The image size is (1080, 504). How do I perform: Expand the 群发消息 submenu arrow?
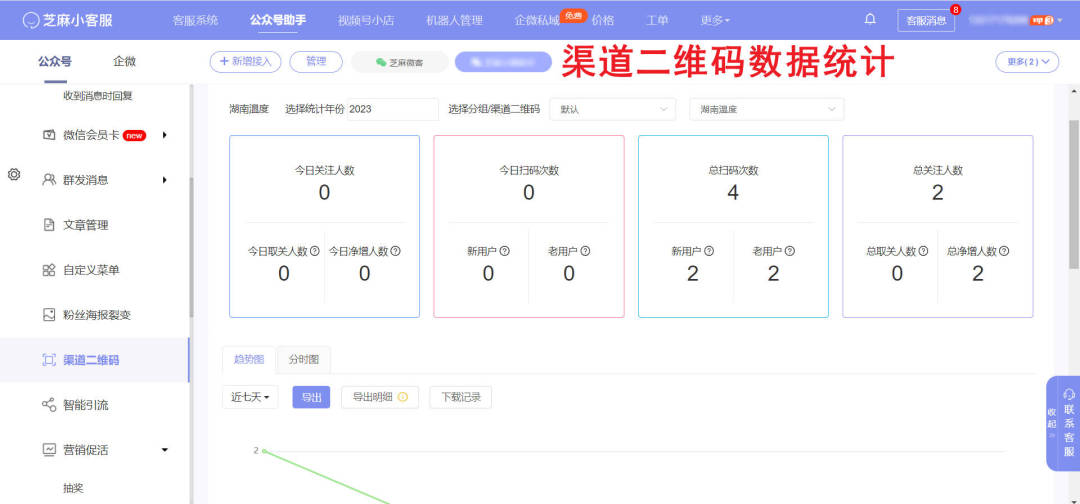[x=165, y=180]
